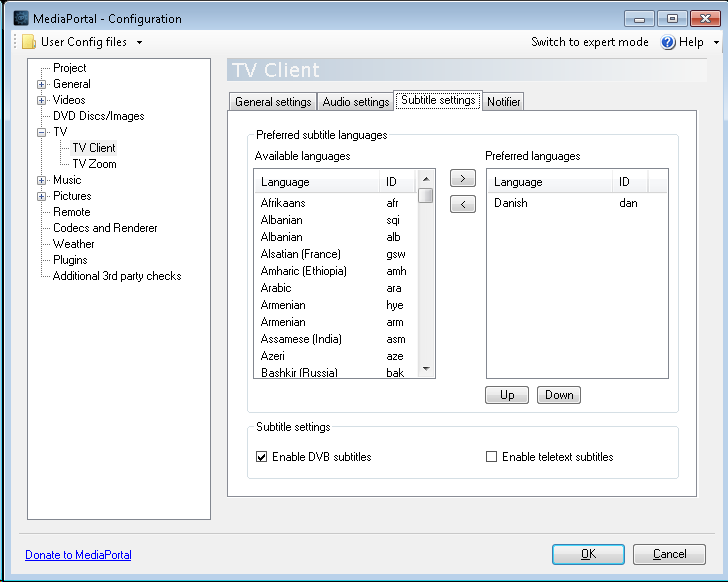This screenshot has width=728, height=582.
Task: Click the available languages scrollbar thumb
Action: click(426, 195)
